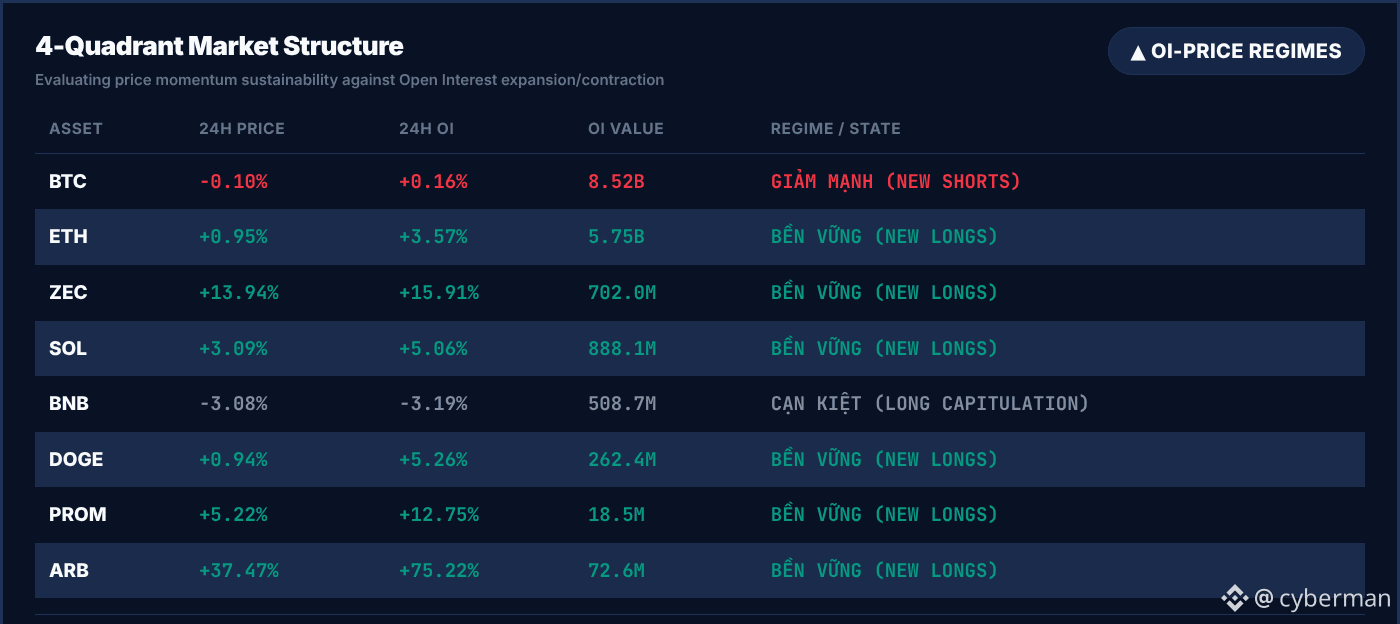Click the OI-PRICE REGIMES button
The height and width of the screenshot is (624, 1400).
click(1236, 51)
